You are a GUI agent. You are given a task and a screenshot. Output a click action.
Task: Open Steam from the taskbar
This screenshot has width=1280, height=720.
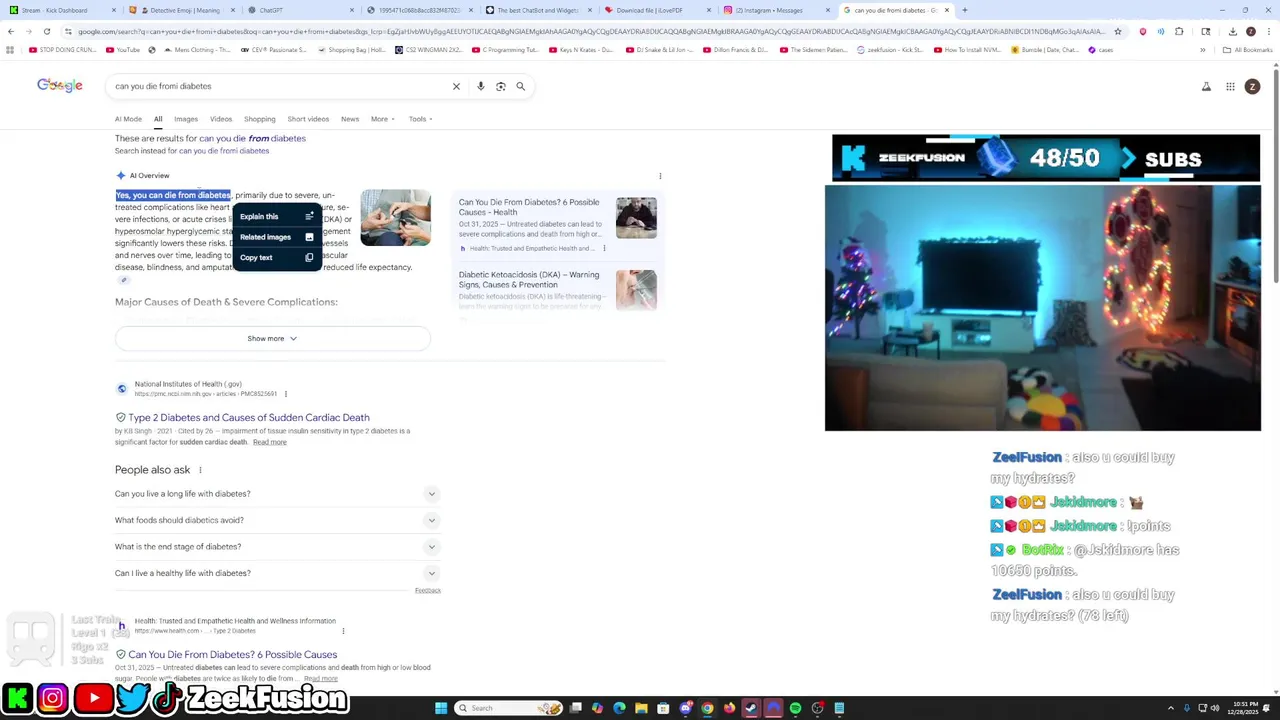(751, 708)
